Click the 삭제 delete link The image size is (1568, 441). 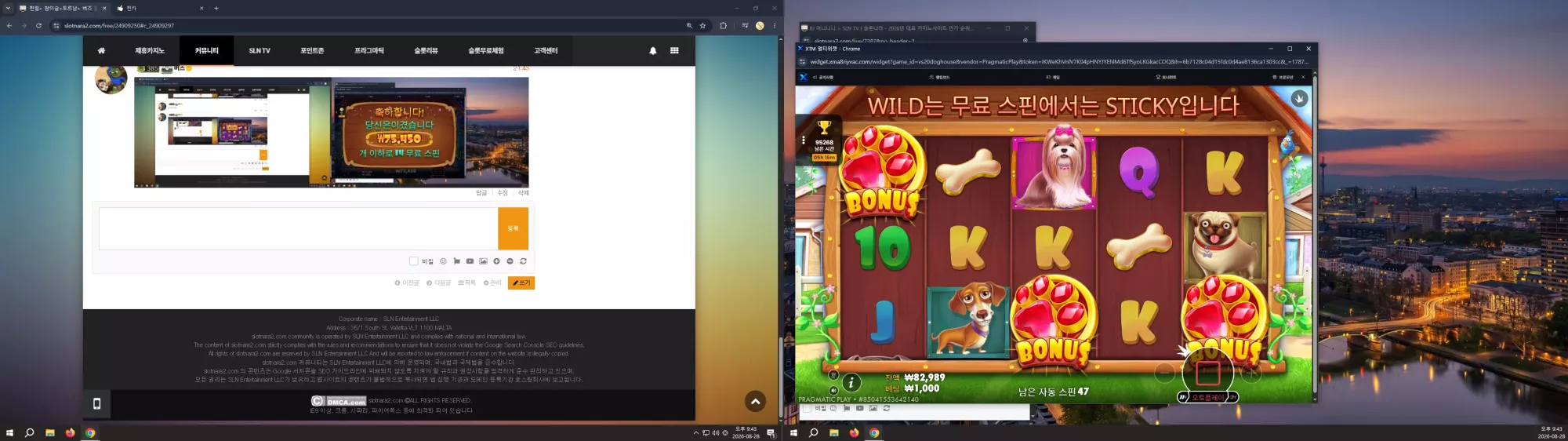[x=524, y=192]
